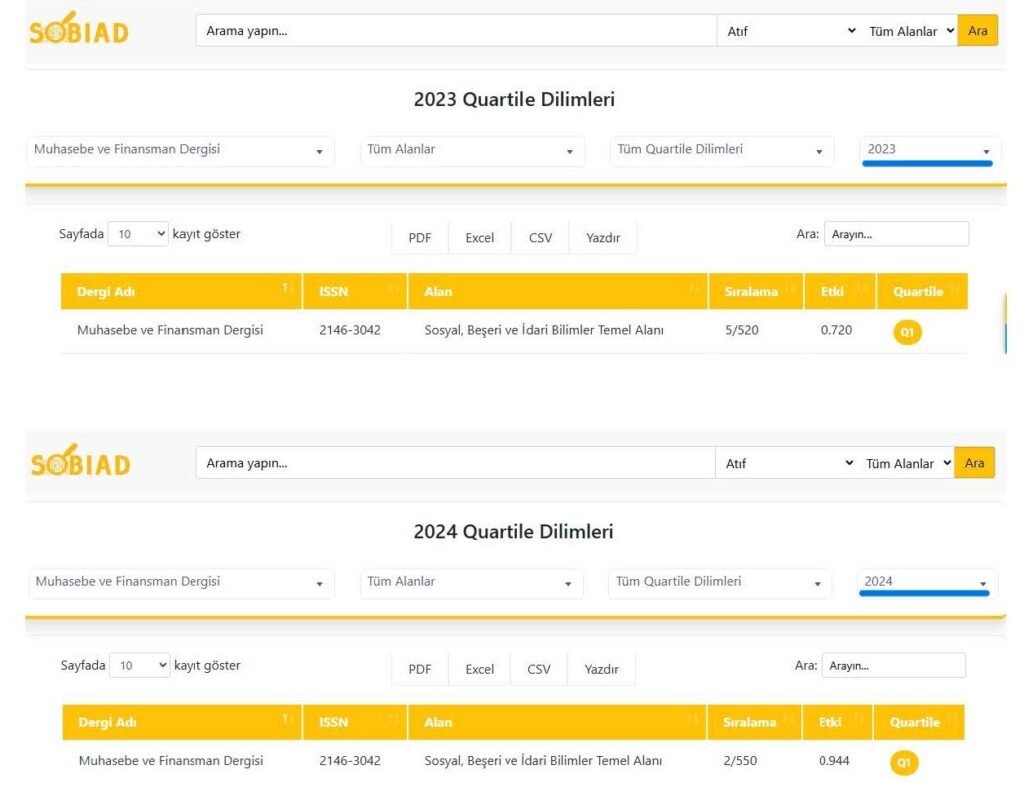Image resolution: width=1024 pixels, height=805 pixels.
Task: Change the records-per-page selector in the 2023 section
Action: [138, 235]
